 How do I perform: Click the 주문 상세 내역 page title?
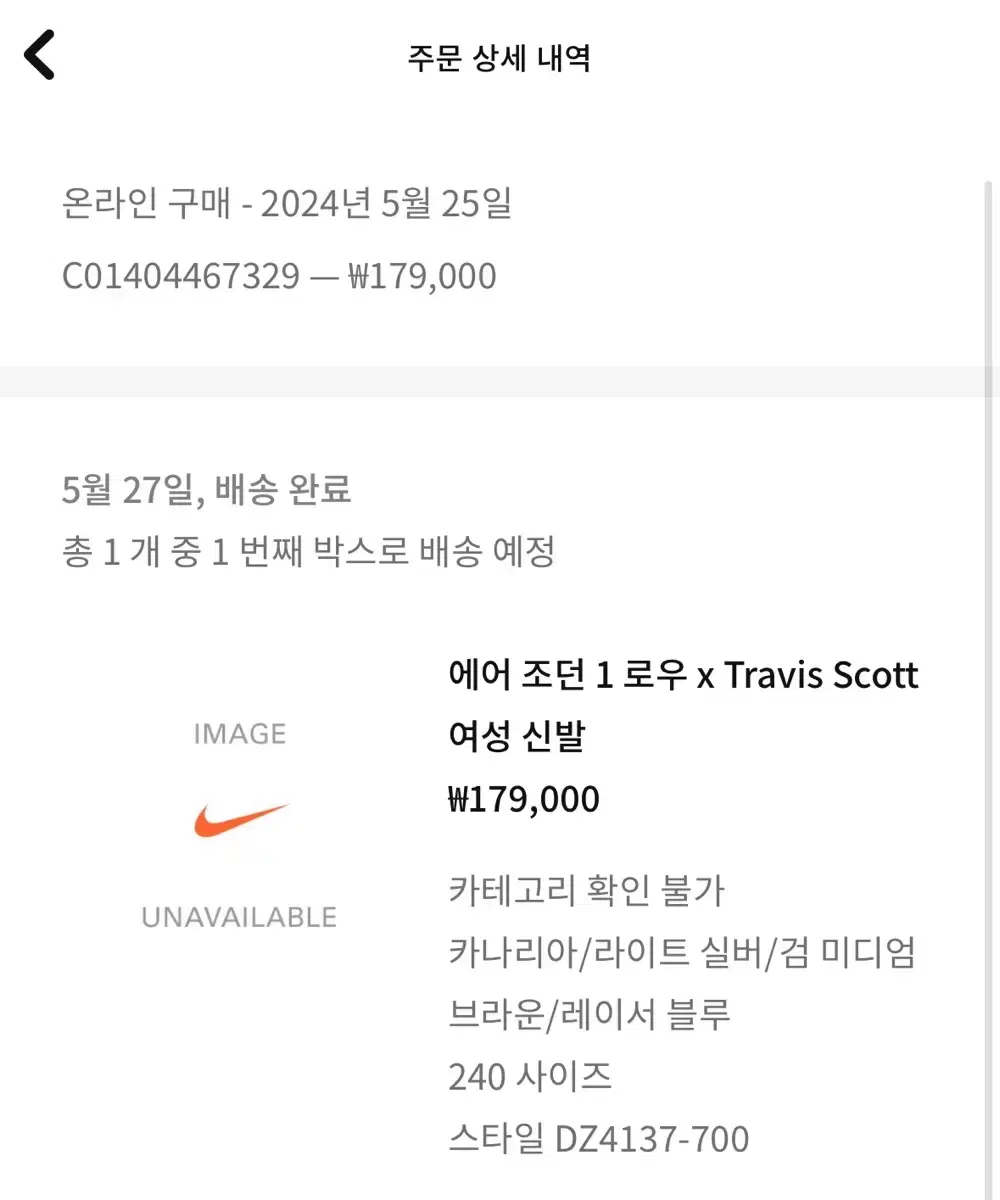(499, 57)
